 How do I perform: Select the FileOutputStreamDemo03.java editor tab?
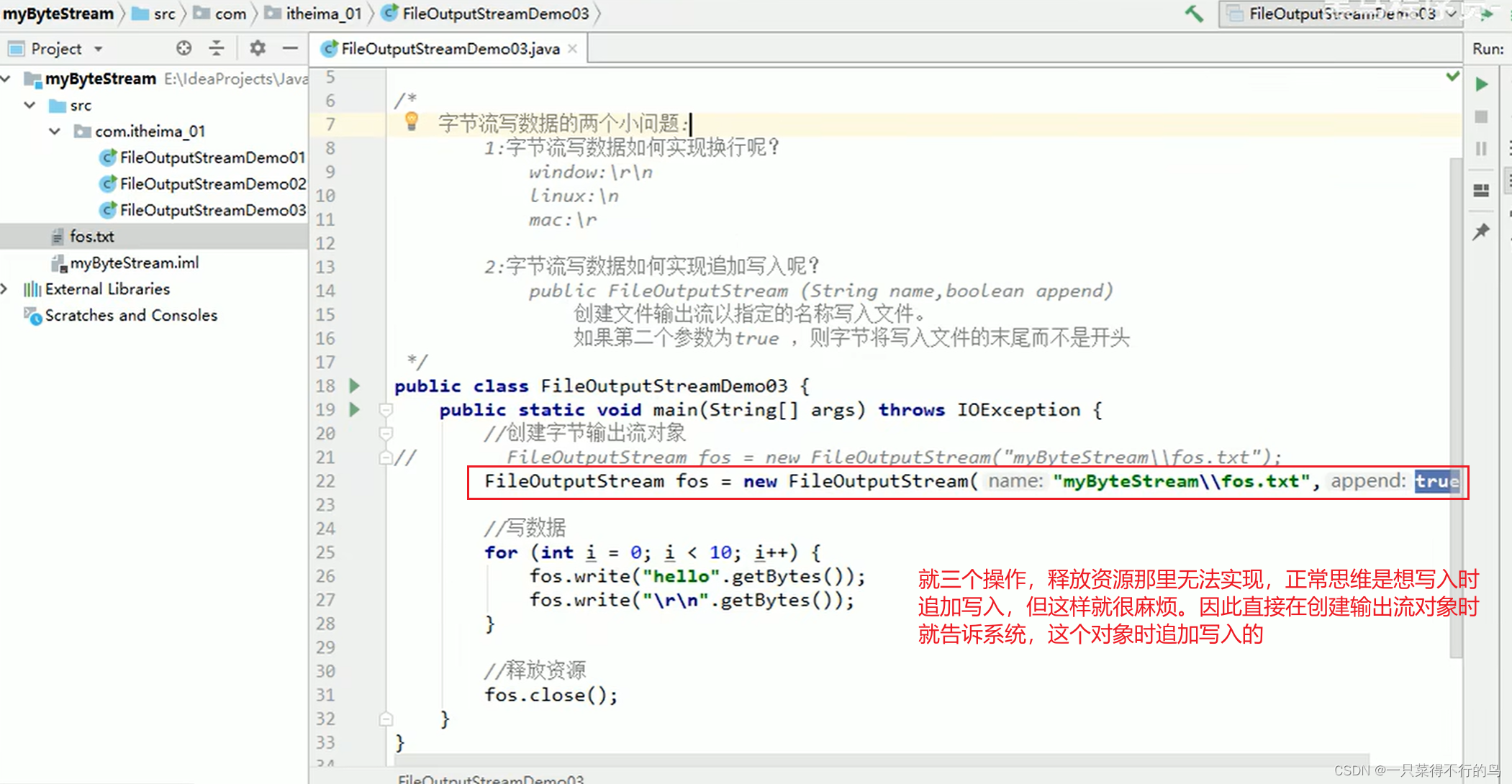pyautogui.click(x=450, y=48)
